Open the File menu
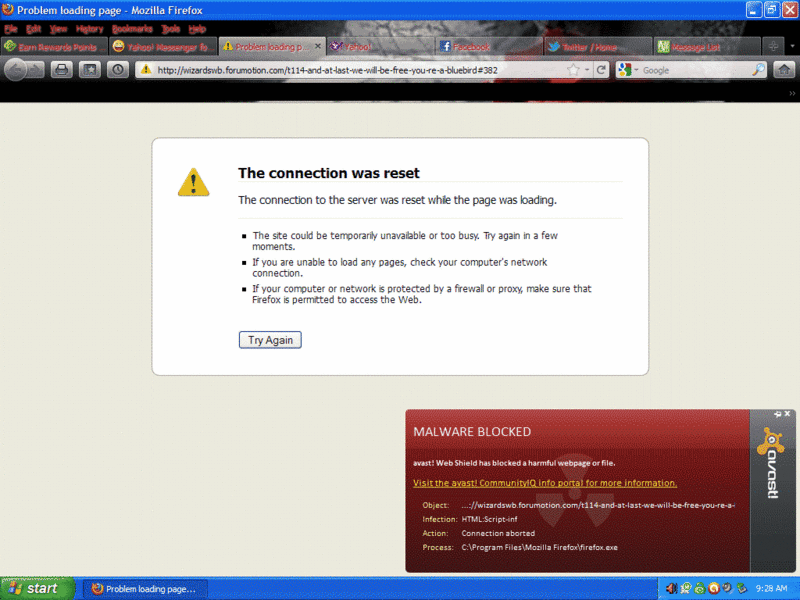Image resolution: width=800 pixels, height=600 pixels. click(11, 29)
